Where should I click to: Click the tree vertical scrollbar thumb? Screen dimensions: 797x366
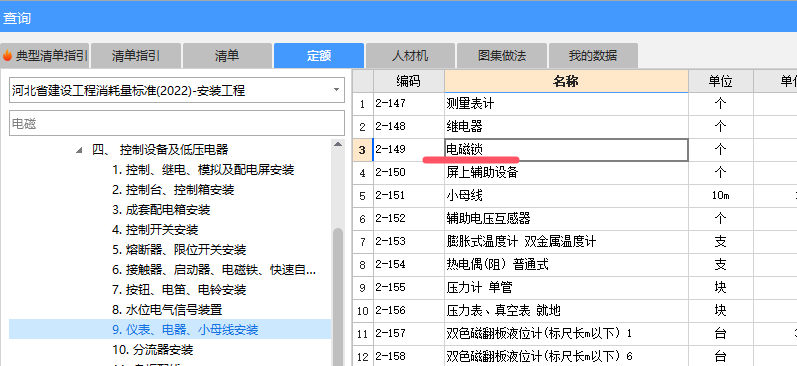(338, 297)
